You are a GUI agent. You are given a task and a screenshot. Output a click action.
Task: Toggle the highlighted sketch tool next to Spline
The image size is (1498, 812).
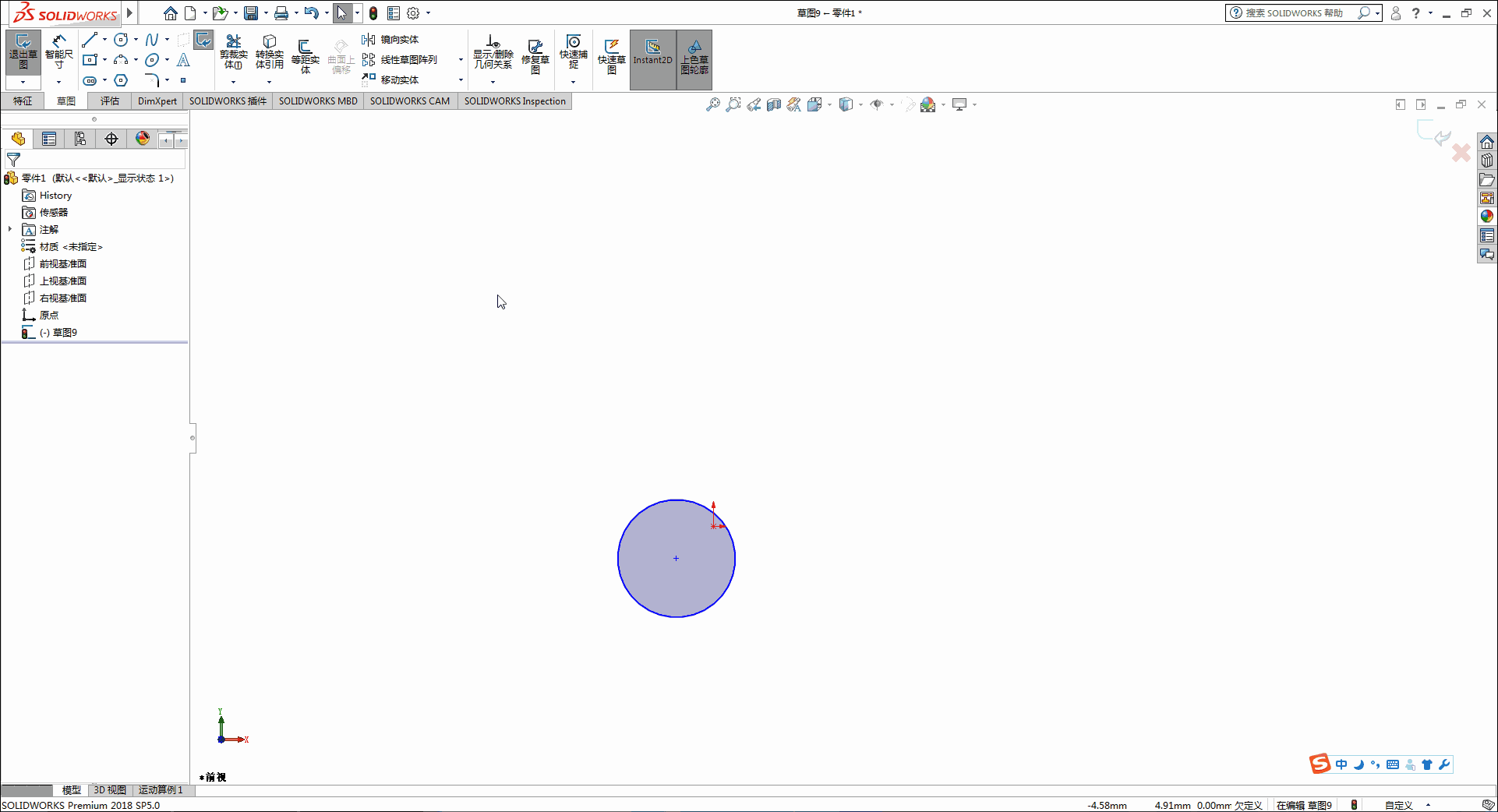[203, 40]
